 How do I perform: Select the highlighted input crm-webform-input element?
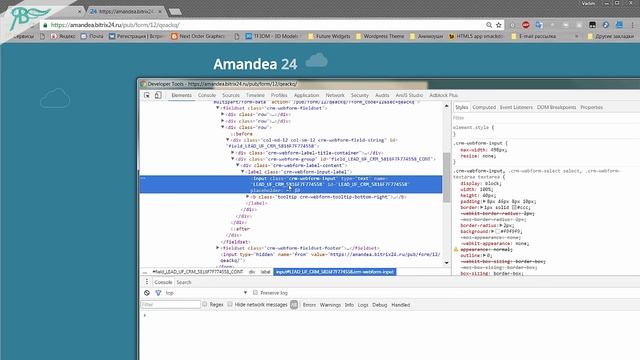291,184
